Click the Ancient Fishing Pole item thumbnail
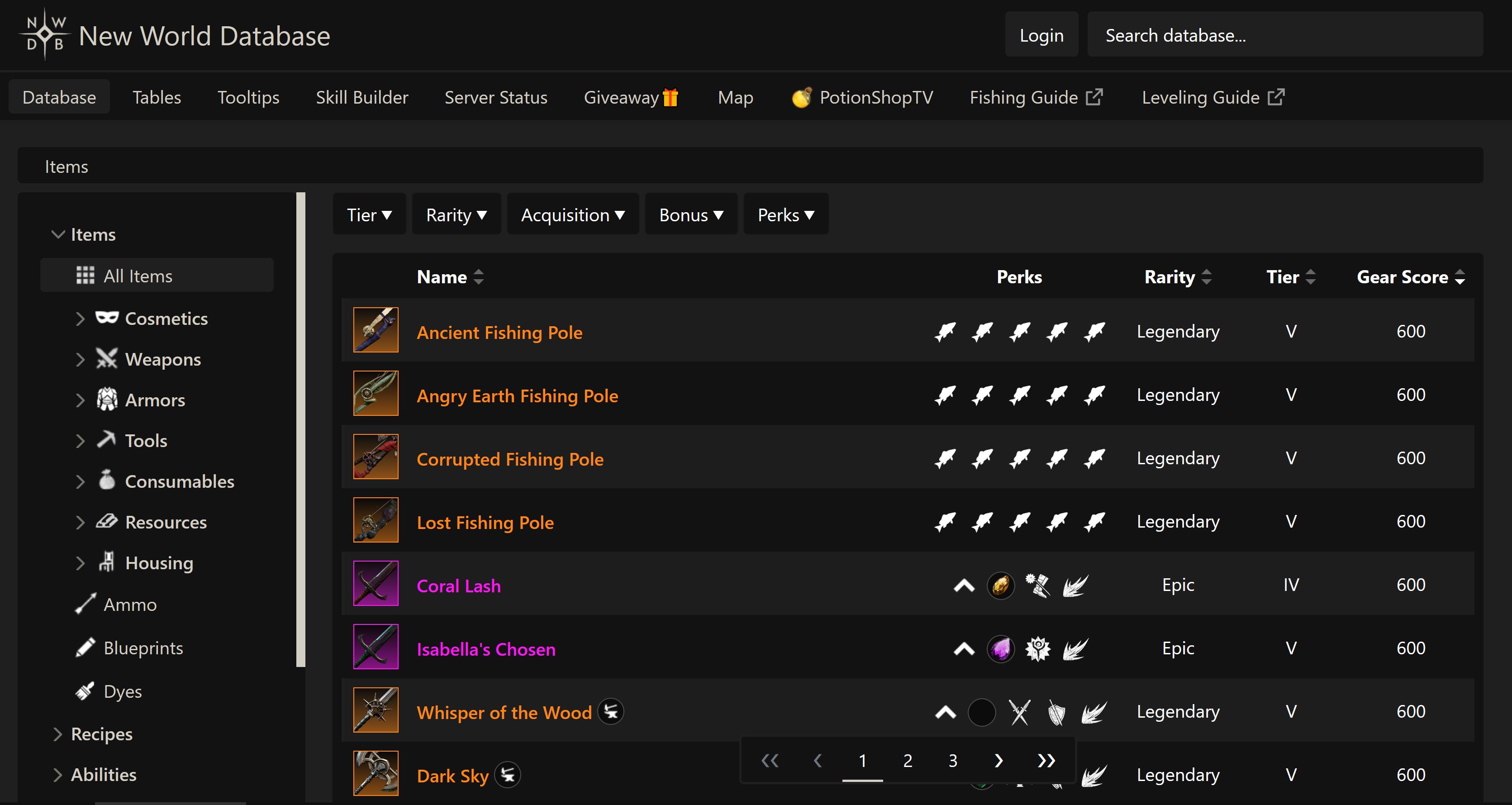Viewport: 1512px width, 805px height. point(376,330)
